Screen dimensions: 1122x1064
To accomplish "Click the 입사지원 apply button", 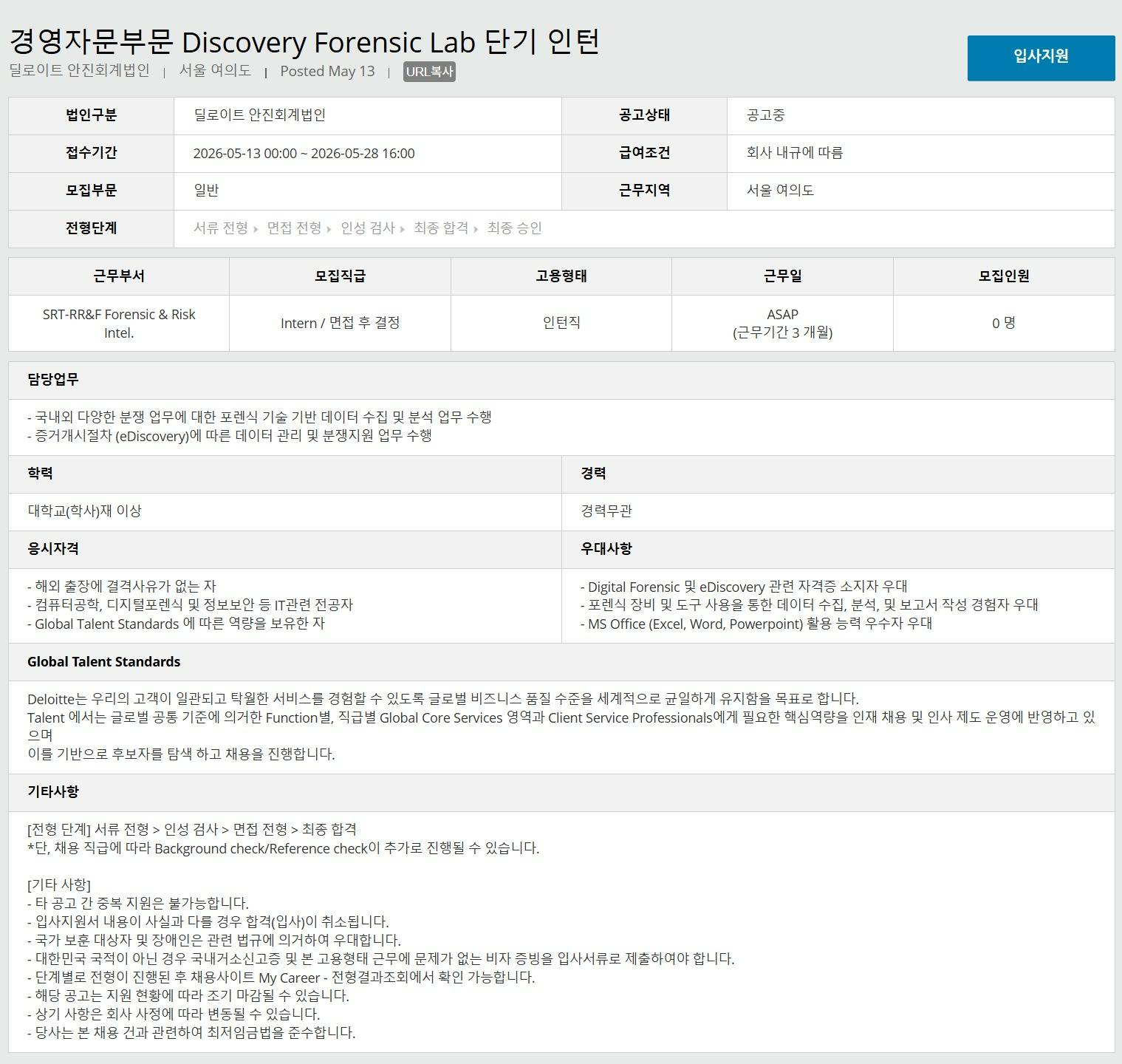I will pos(1041,58).
